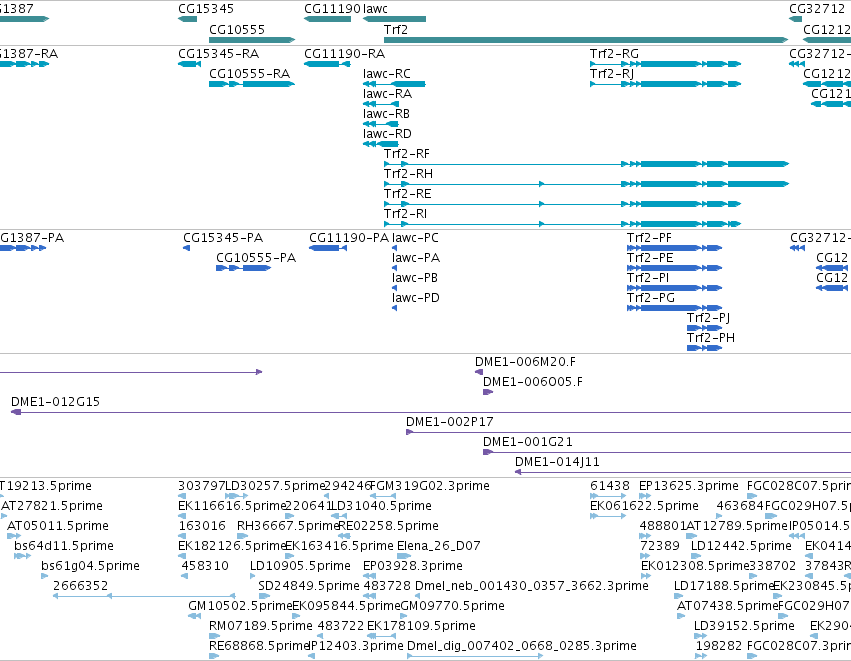Open the Trf2-RI transcript label
The width and height of the screenshot is (851, 661).
pos(405,214)
